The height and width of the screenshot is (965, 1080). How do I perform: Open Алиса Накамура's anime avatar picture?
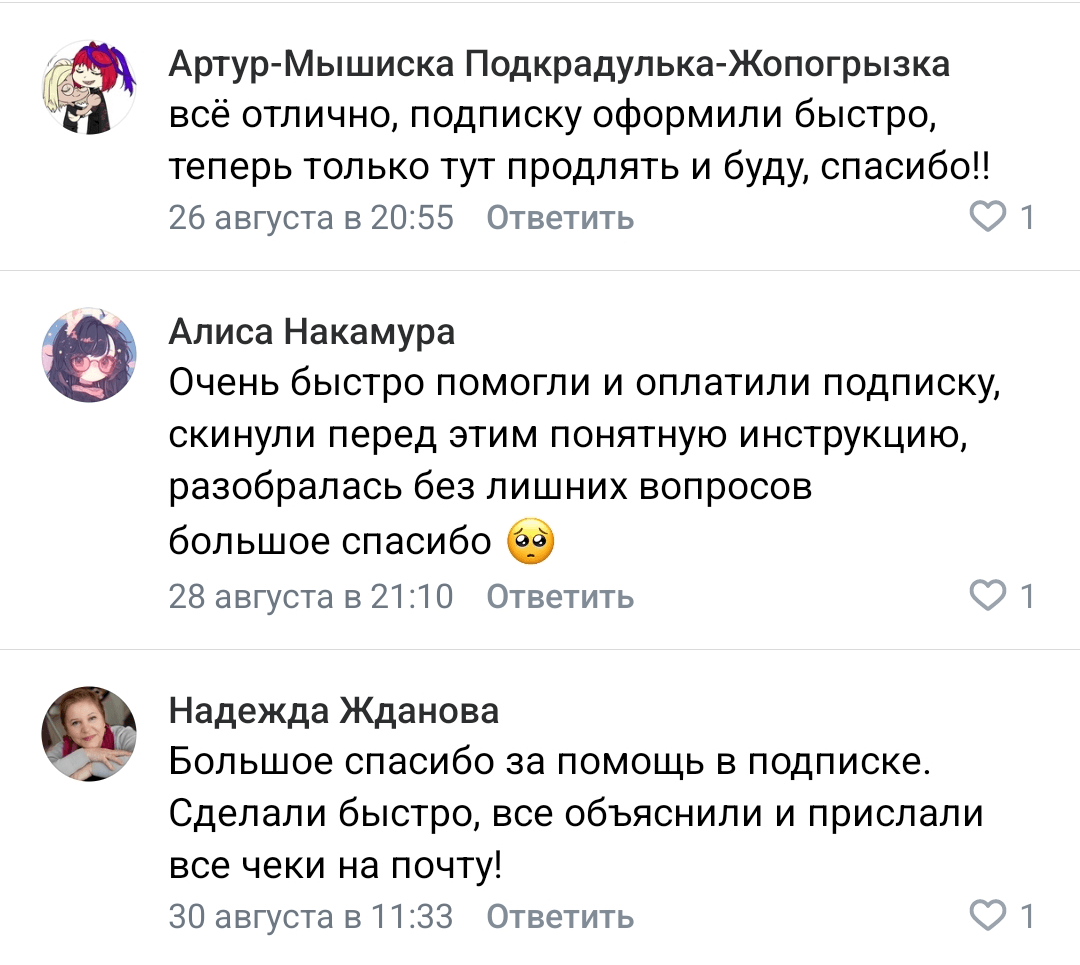[88, 355]
